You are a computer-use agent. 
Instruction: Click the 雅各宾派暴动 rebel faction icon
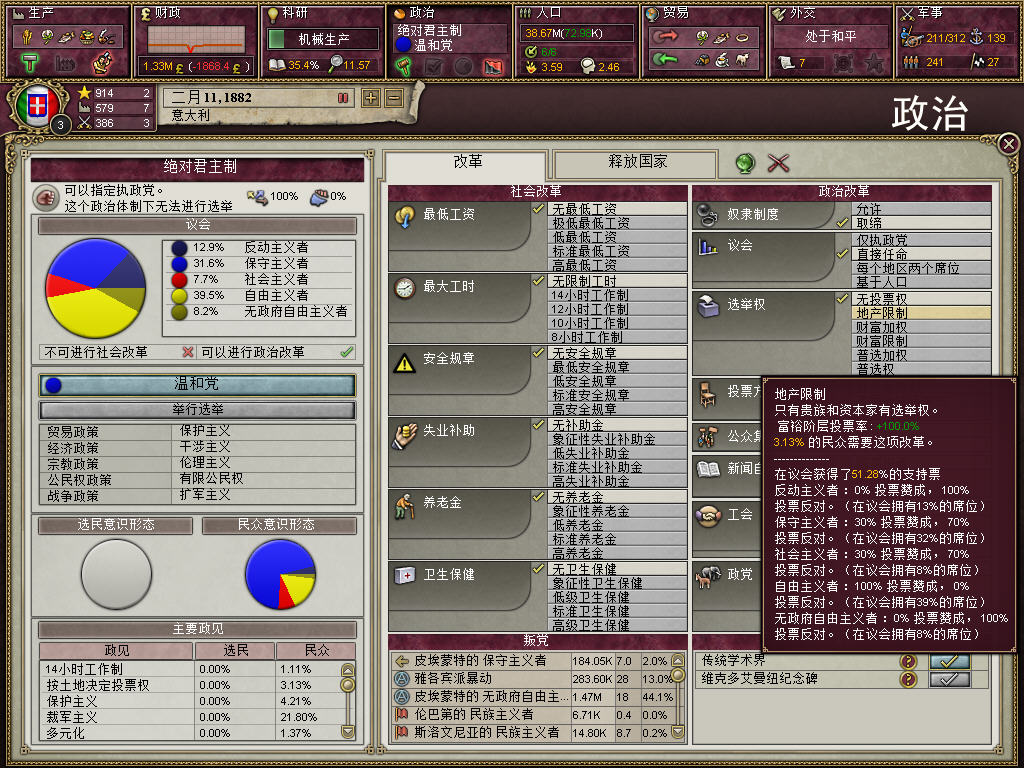click(402, 679)
